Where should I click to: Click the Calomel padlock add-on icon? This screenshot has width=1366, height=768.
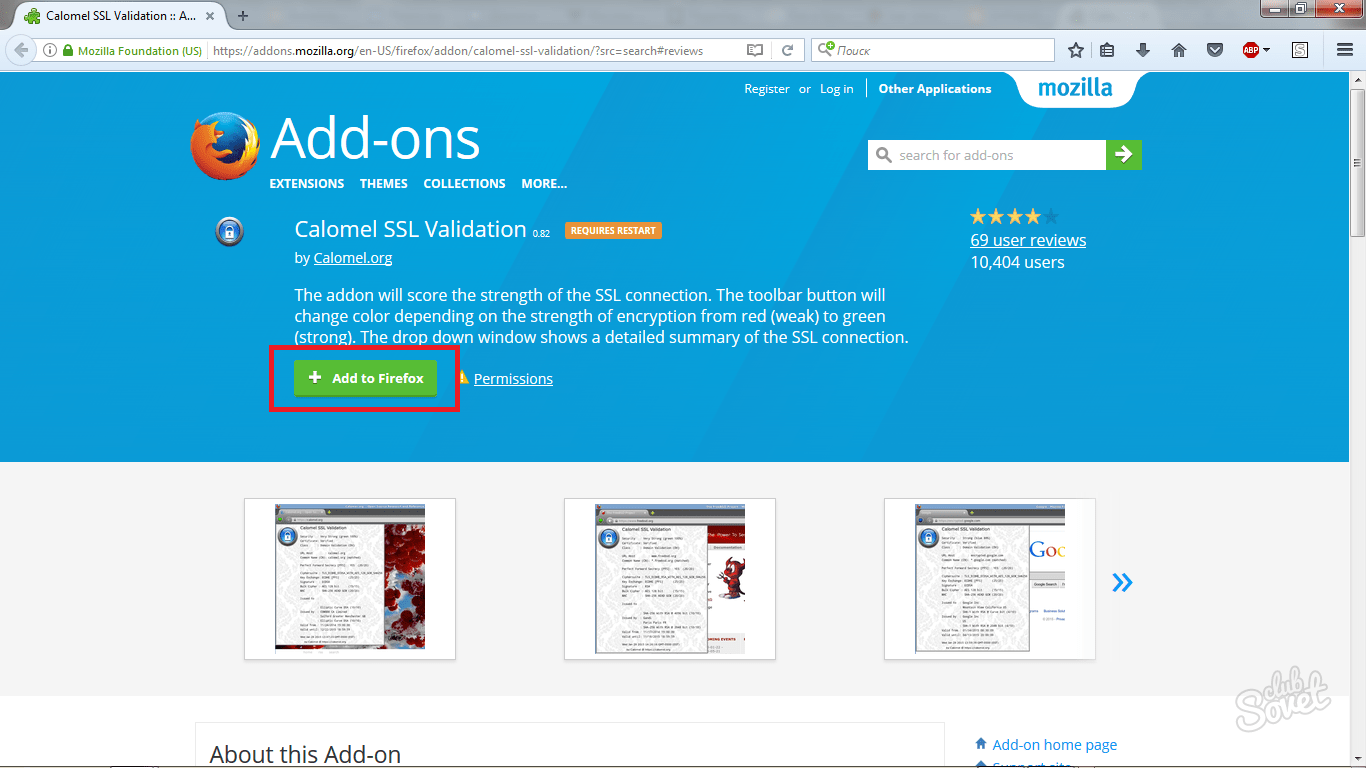[230, 232]
